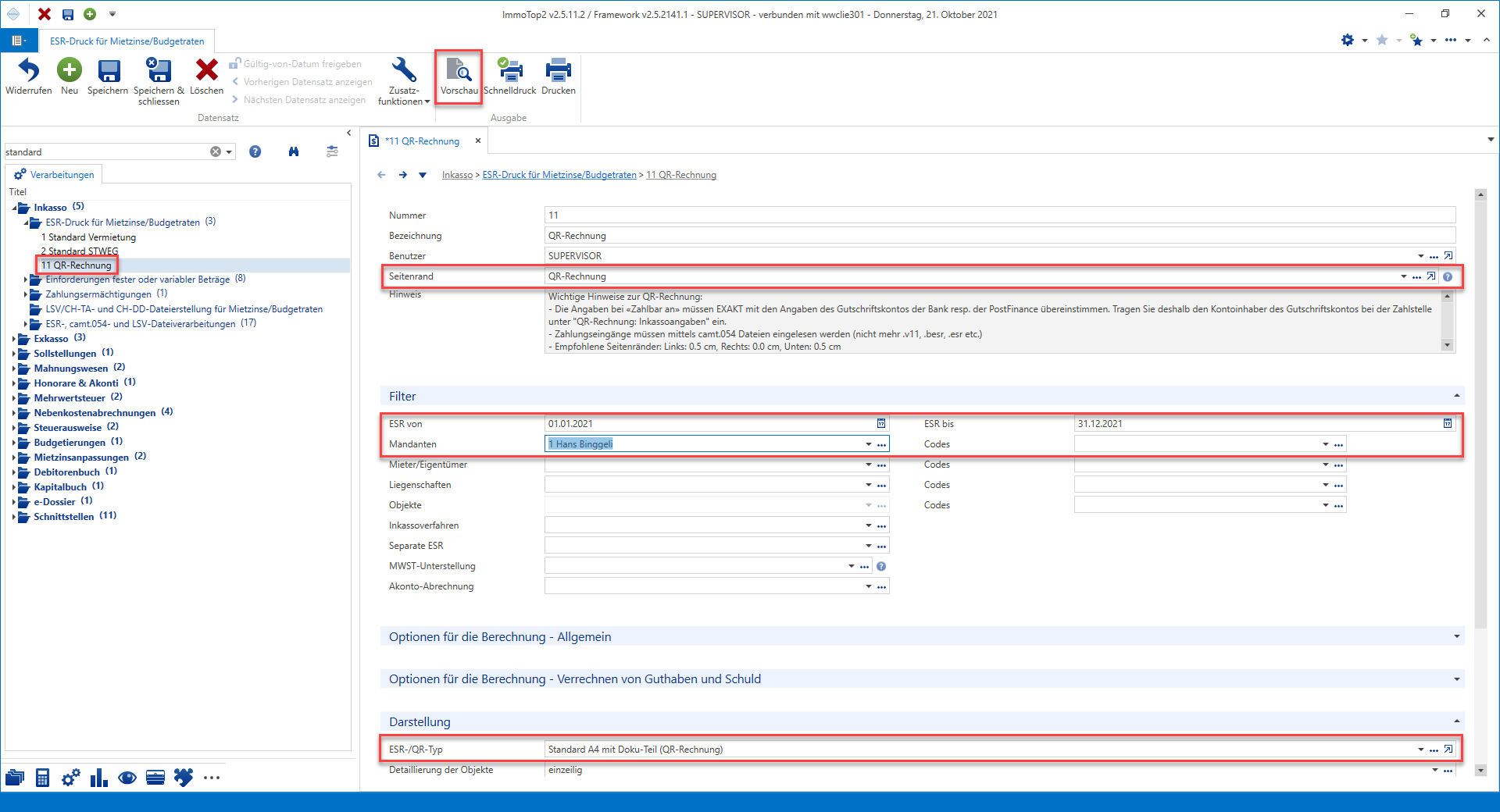The width and height of the screenshot is (1500, 812).
Task: Open the ESR-/QR-Typ dropdown
Action: pos(1420,750)
